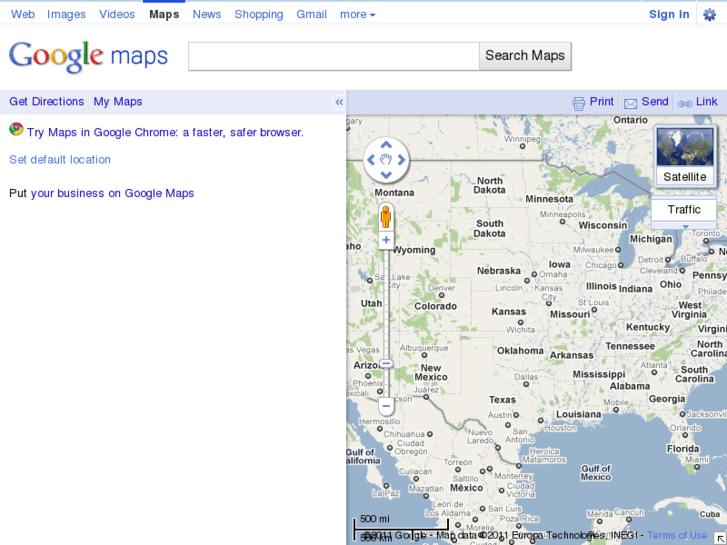The height and width of the screenshot is (545, 727).
Task: Click the Dallas city marker
Action: [526, 384]
